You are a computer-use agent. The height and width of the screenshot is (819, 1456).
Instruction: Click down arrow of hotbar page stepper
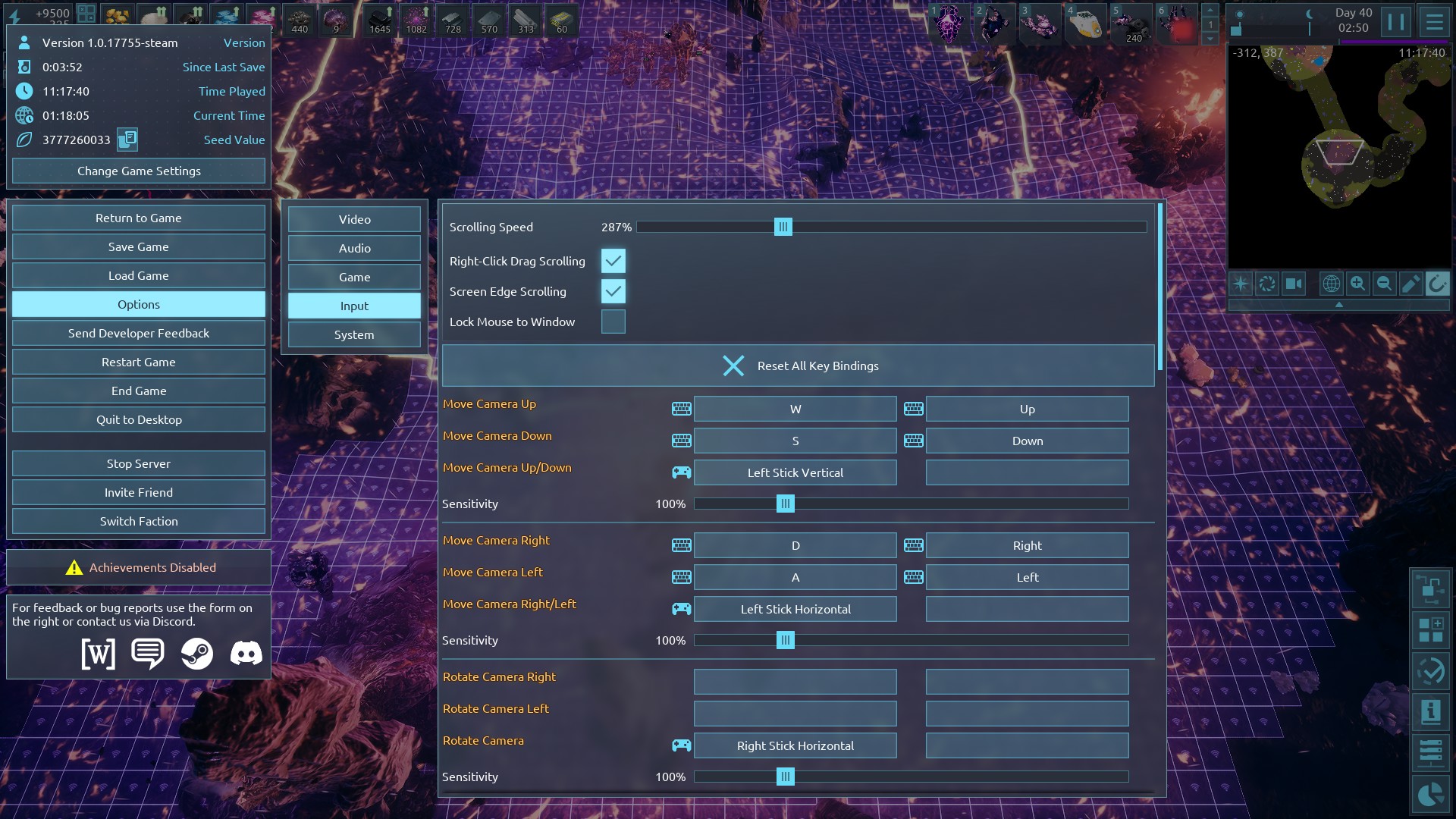(x=1210, y=38)
